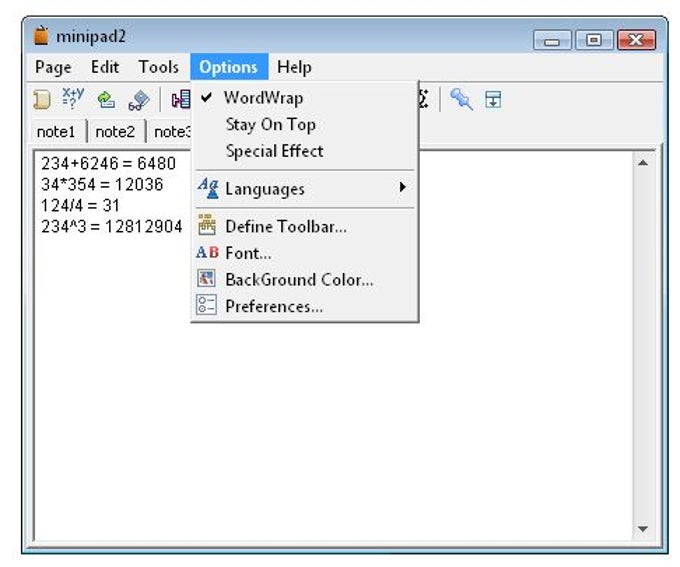Open the Tools menu

158,67
